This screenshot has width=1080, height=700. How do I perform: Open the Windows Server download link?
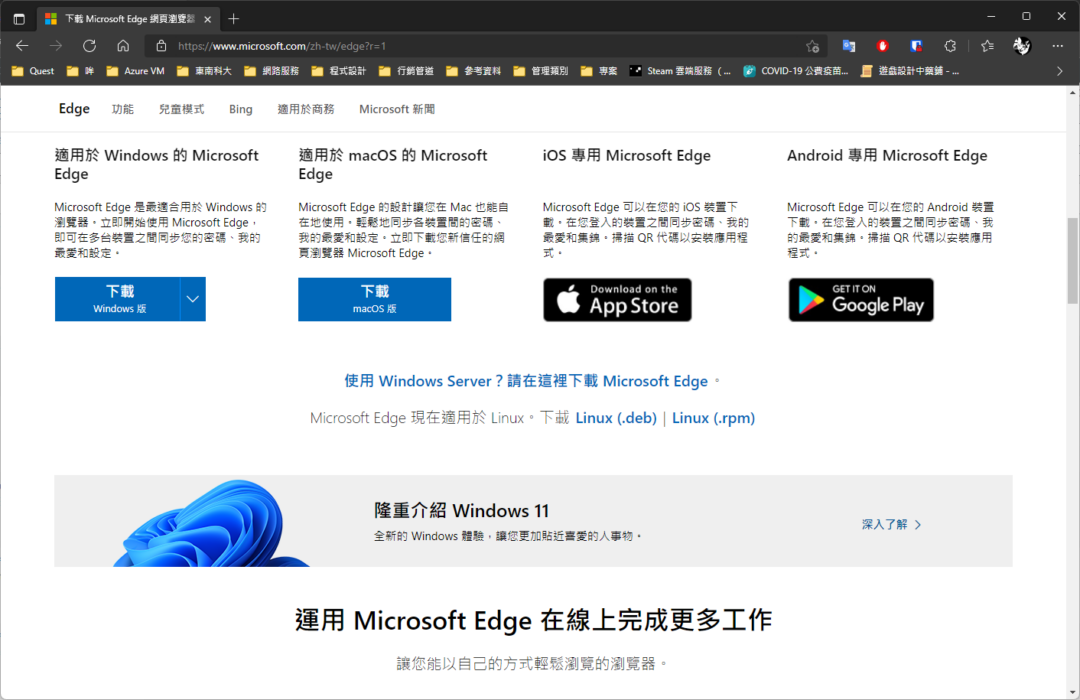pos(526,381)
